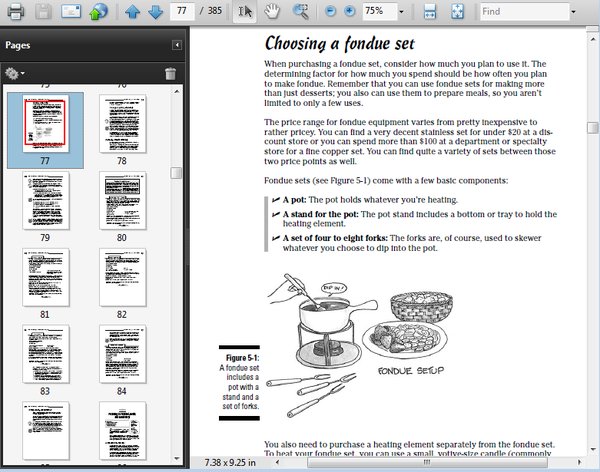This screenshot has height=472, width=600.
Task: Select the marquee zoom magnifier tool
Action: click(x=301, y=11)
